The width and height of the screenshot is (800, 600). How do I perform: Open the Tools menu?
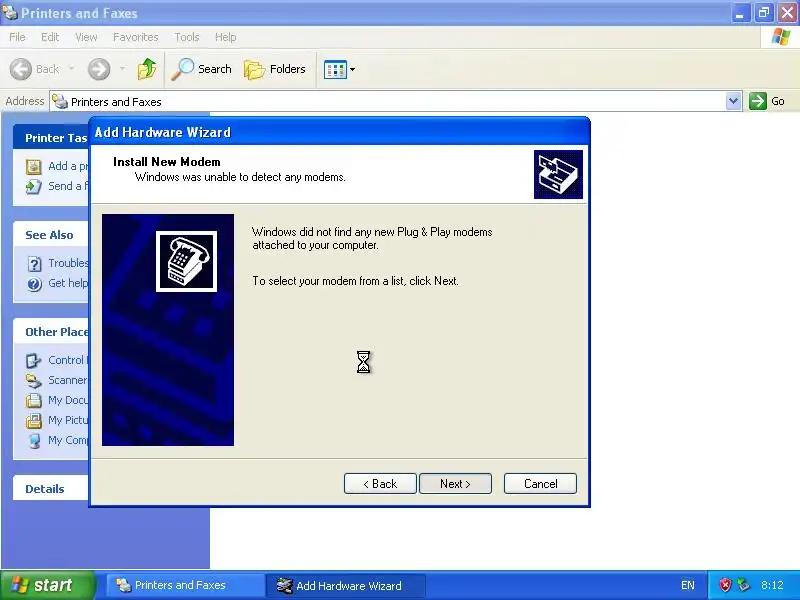tap(187, 37)
